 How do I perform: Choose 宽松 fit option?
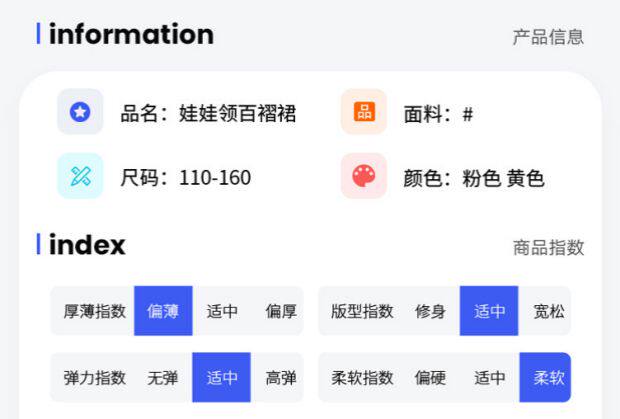tap(548, 311)
